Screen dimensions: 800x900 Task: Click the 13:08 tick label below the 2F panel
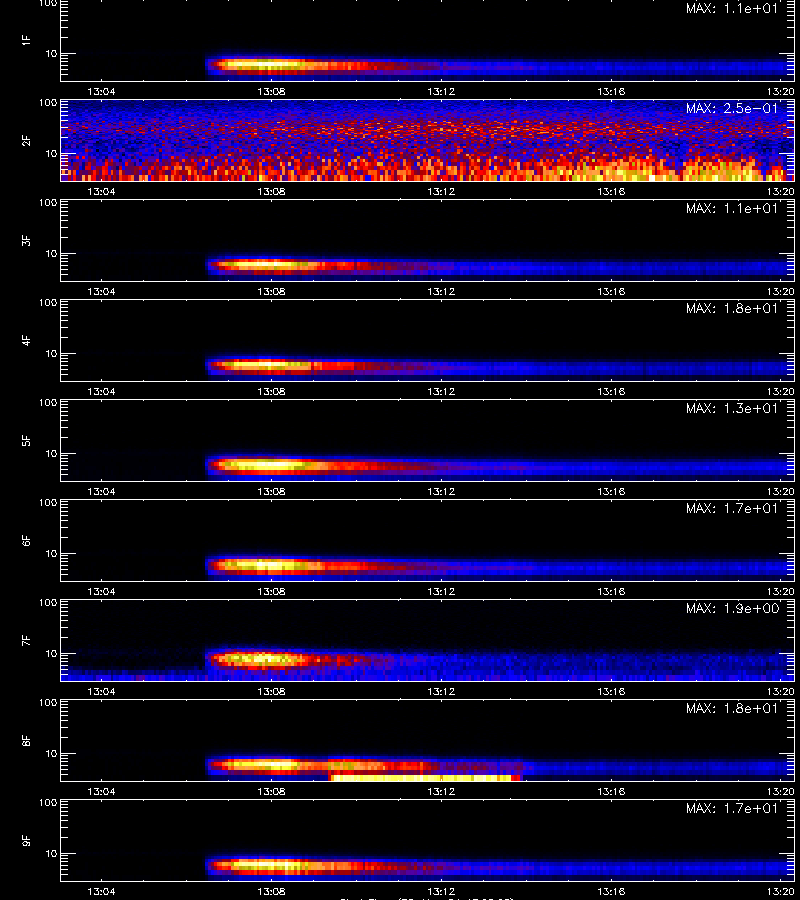pos(271,191)
